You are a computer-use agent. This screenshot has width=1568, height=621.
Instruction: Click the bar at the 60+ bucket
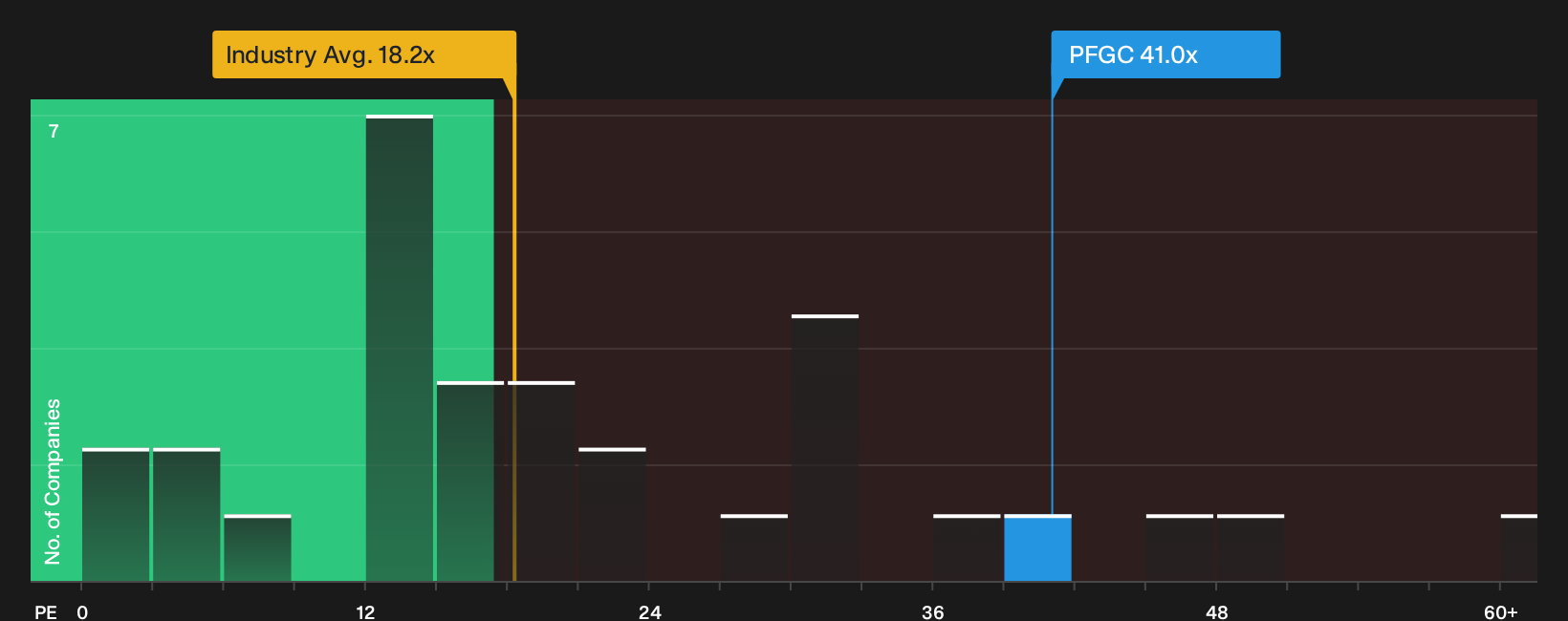pyautogui.click(x=1519, y=548)
